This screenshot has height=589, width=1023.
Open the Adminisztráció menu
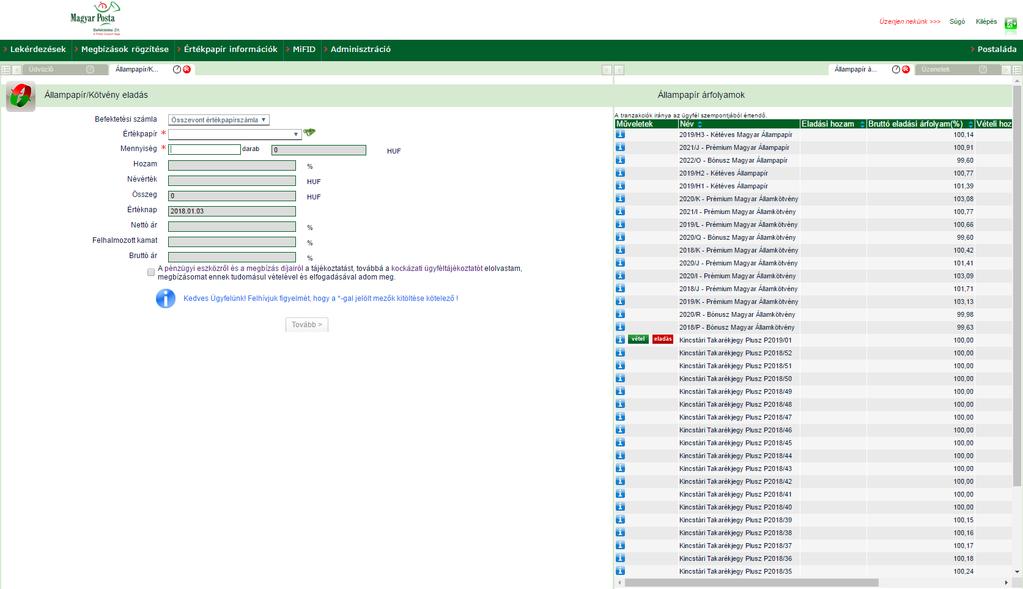click(360, 49)
